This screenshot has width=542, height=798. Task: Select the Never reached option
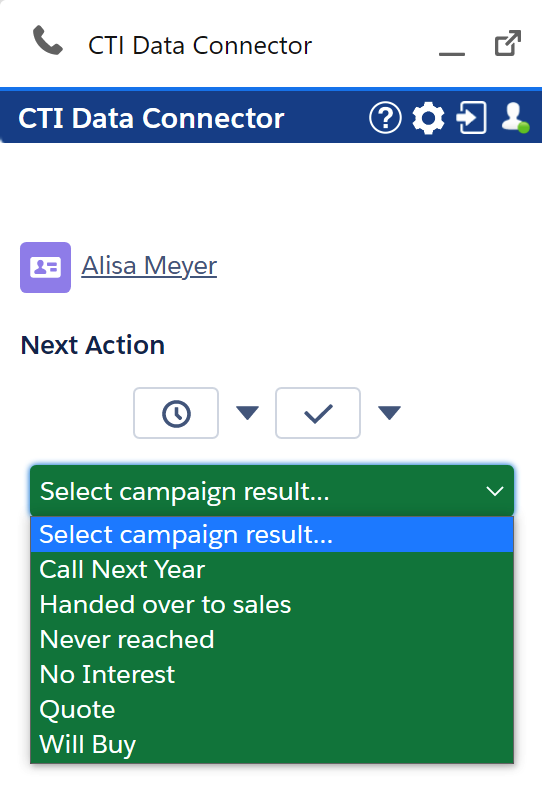coord(272,640)
